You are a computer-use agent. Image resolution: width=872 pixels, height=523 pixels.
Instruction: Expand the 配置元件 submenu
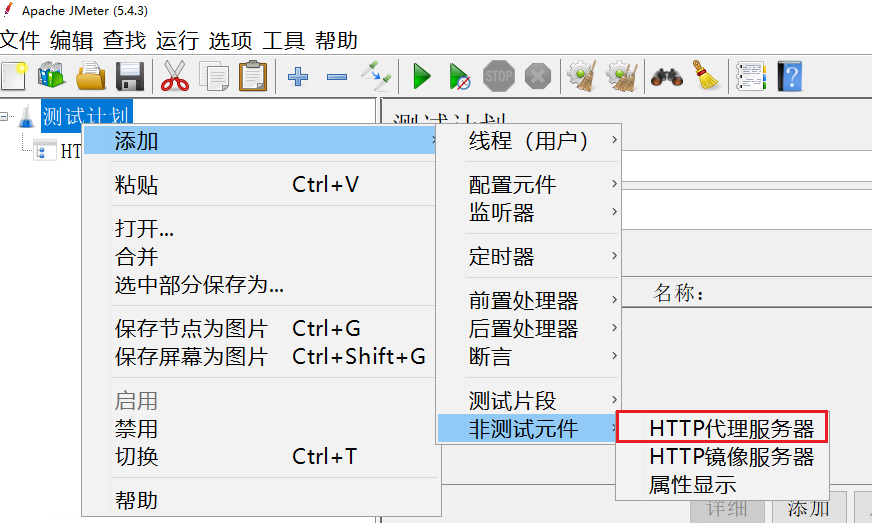[x=528, y=185]
